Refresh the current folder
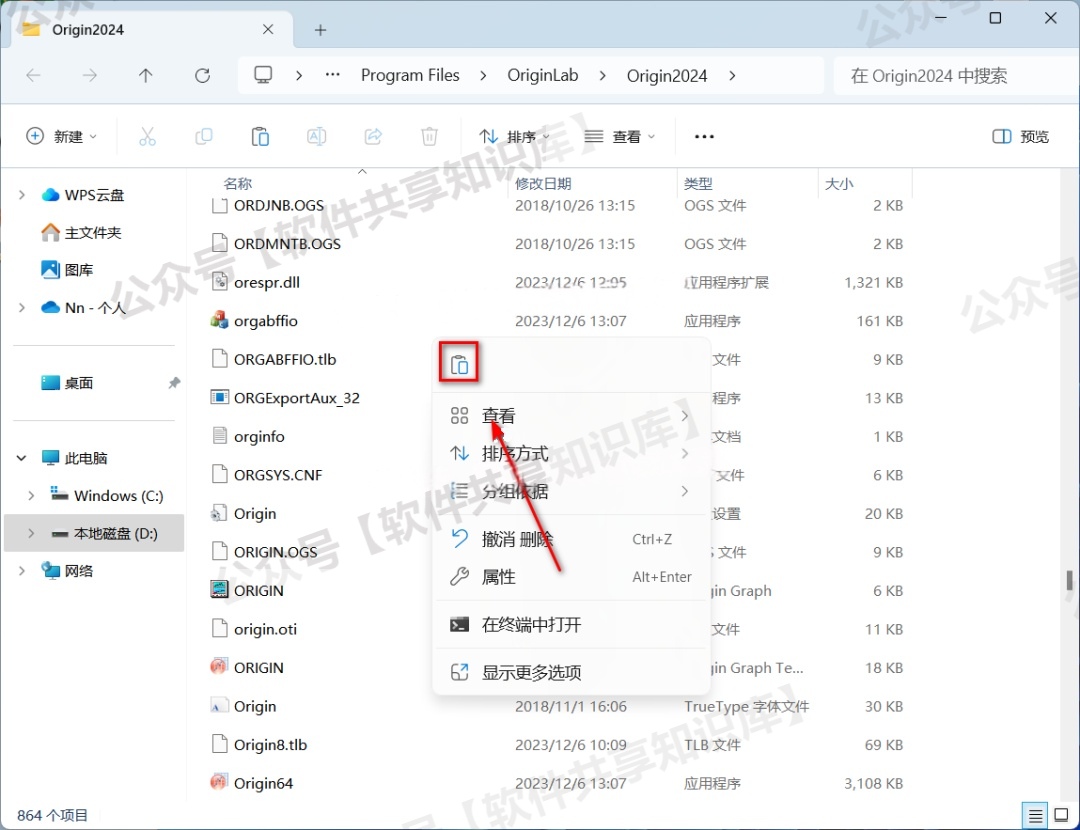 (x=202, y=75)
